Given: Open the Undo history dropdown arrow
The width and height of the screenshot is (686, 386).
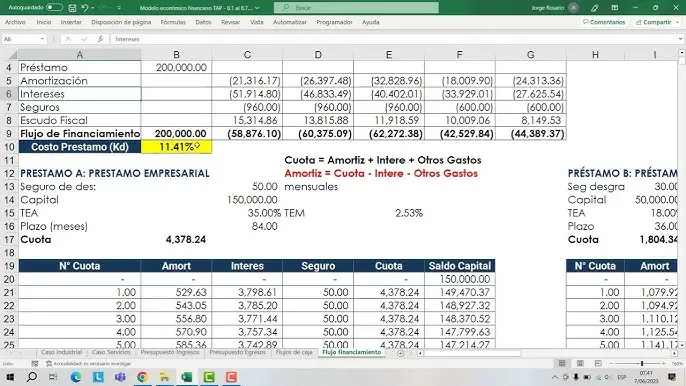Looking at the screenshot, I should point(92,8).
